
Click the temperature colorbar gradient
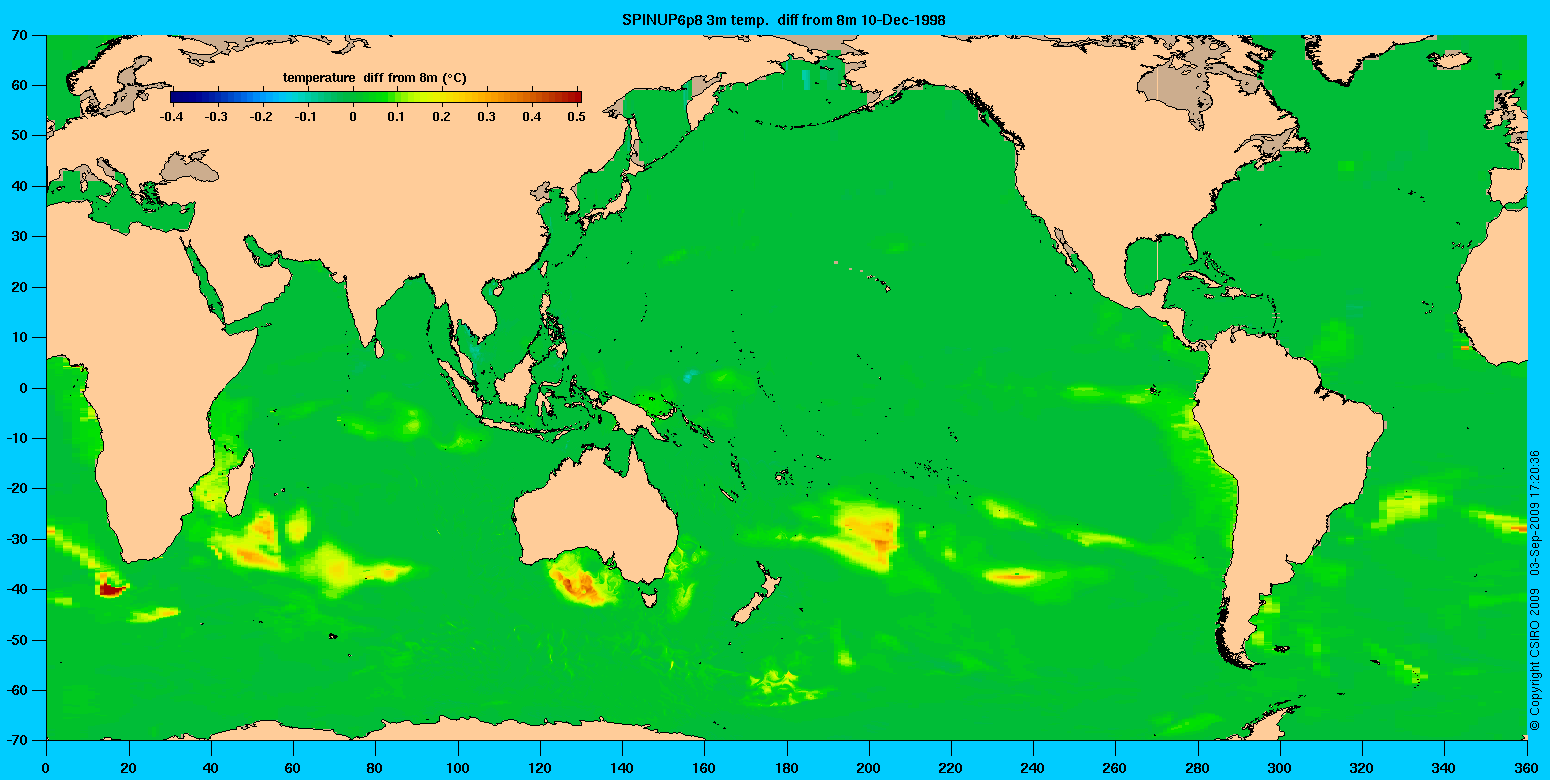(x=376, y=97)
